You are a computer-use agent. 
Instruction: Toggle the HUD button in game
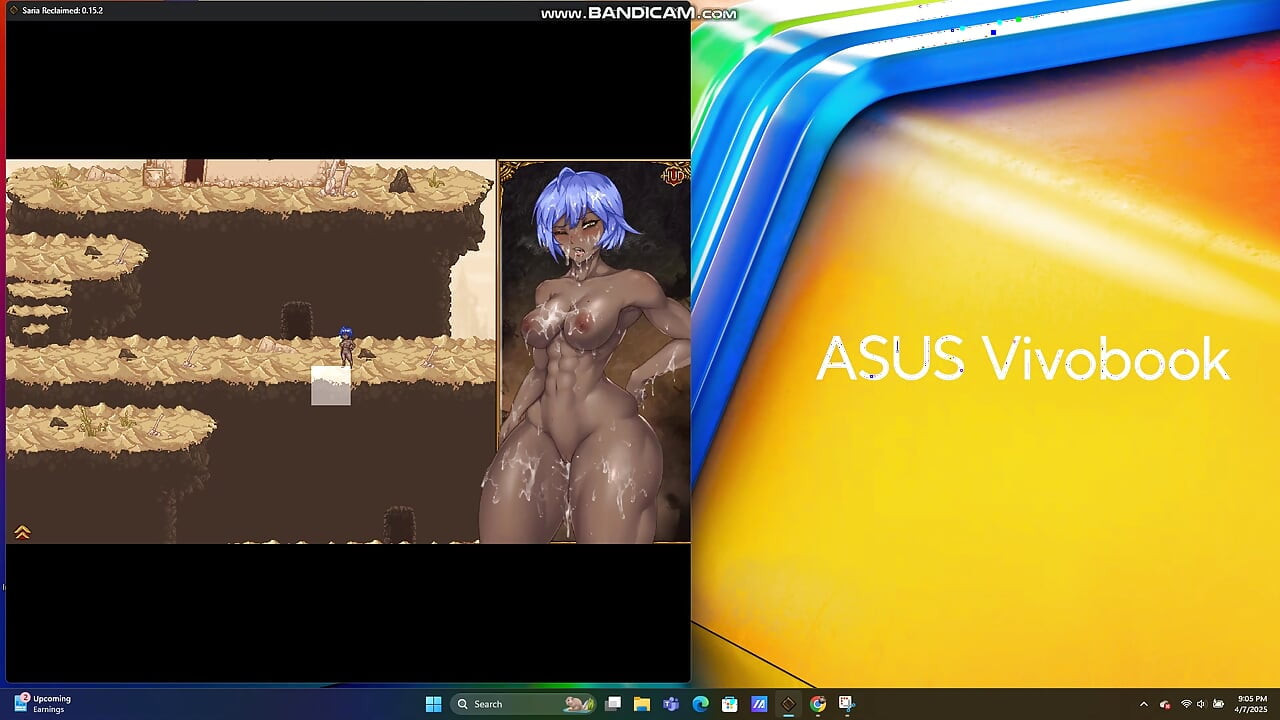pyautogui.click(x=674, y=176)
